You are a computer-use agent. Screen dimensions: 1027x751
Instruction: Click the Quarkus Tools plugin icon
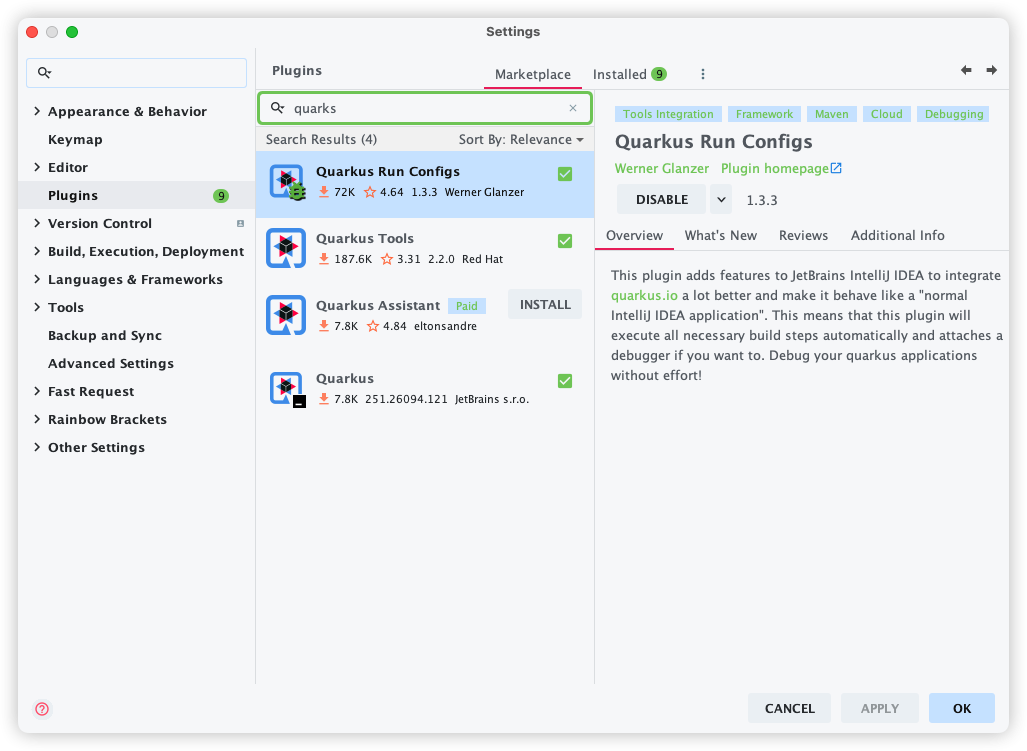286,247
